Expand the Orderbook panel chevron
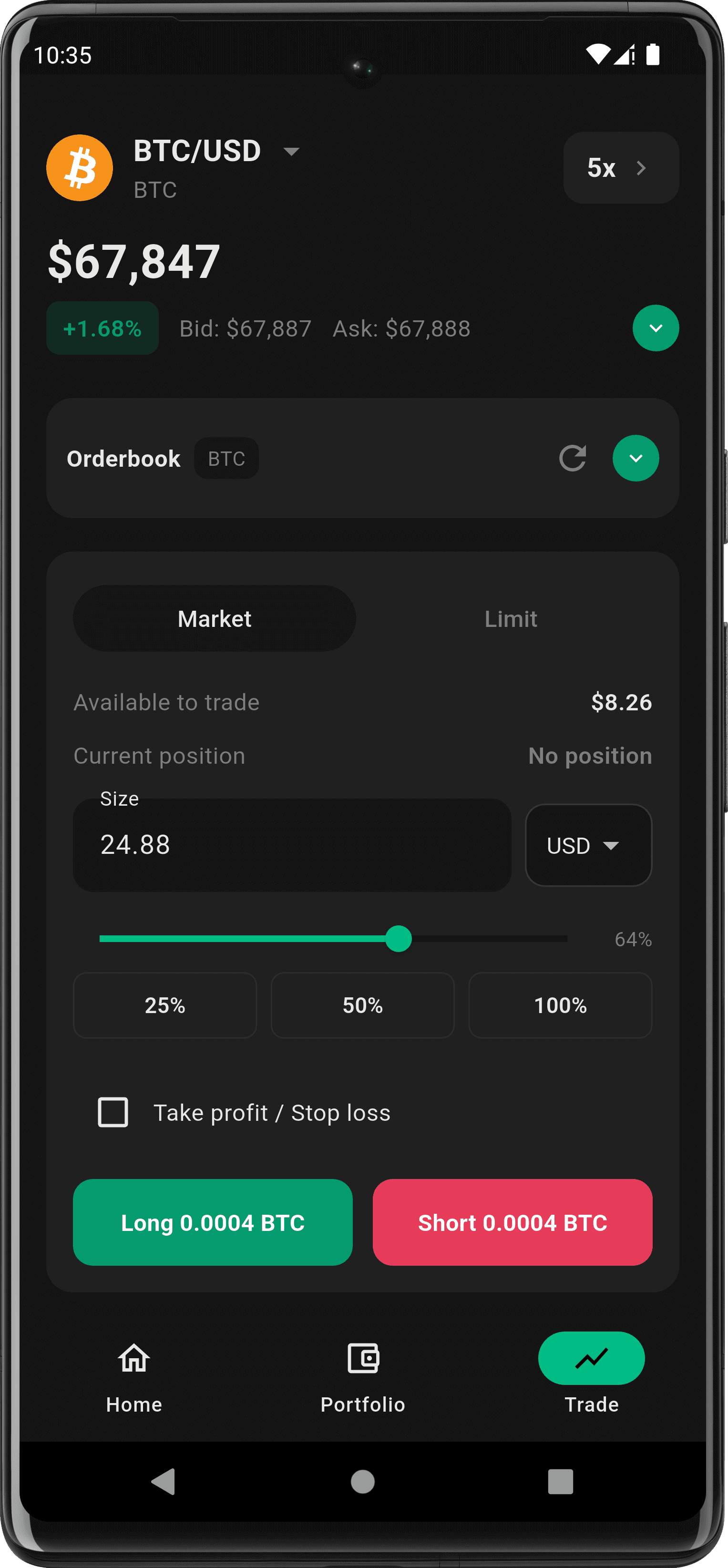Image resolution: width=728 pixels, height=1568 pixels. [x=636, y=458]
